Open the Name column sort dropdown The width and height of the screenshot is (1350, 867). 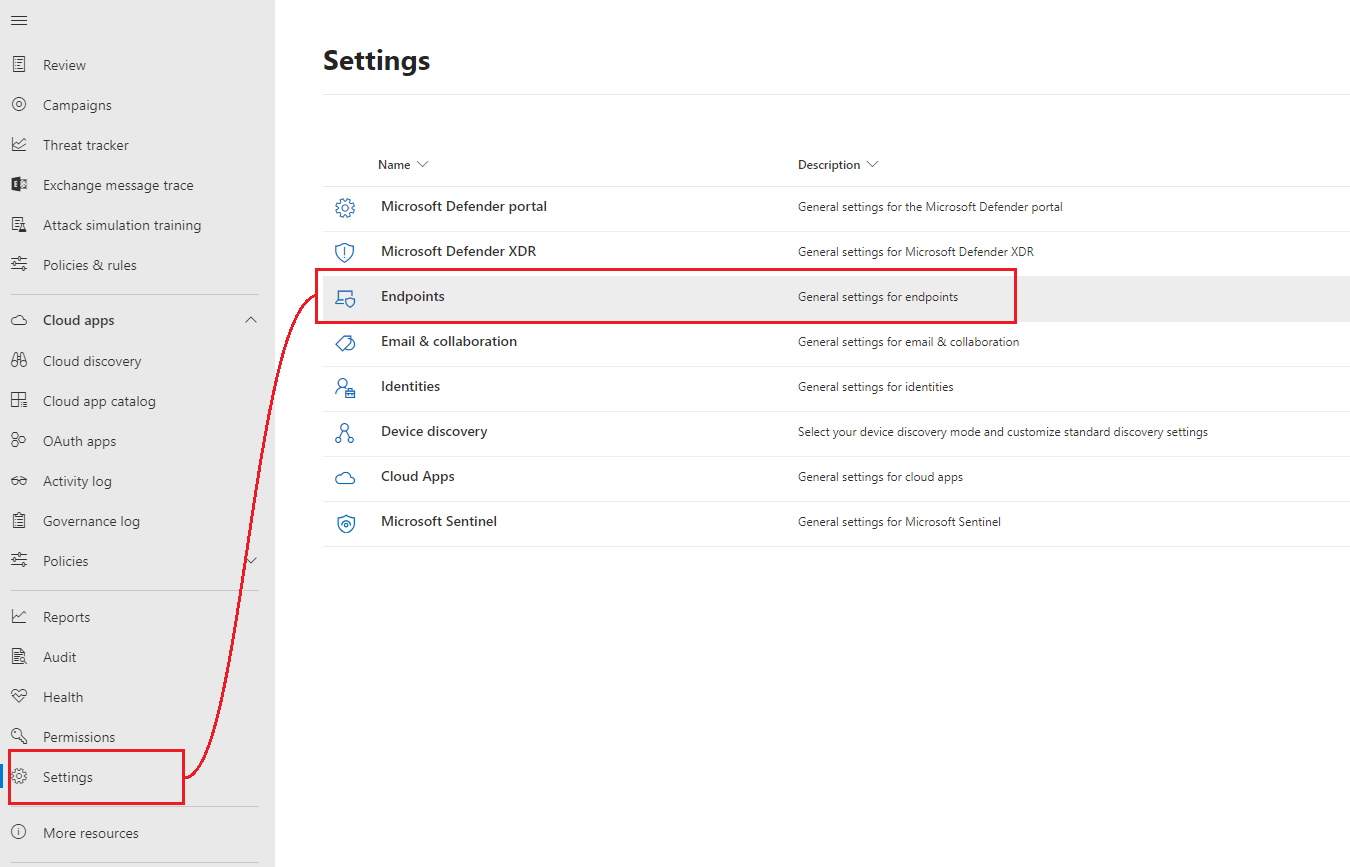click(x=422, y=164)
